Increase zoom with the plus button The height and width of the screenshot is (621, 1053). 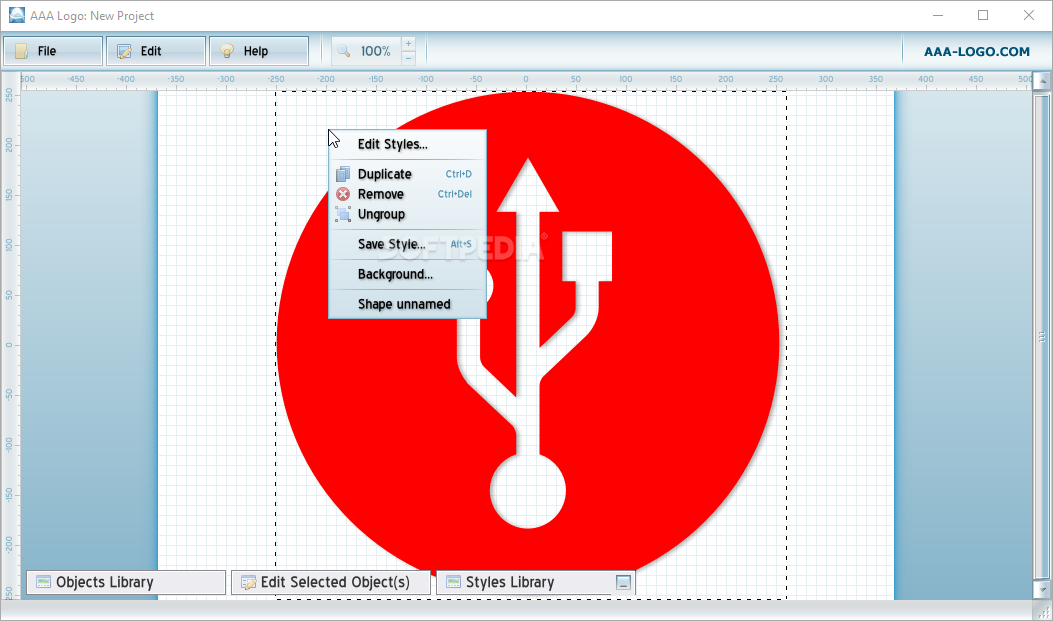pyautogui.click(x=408, y=44)
